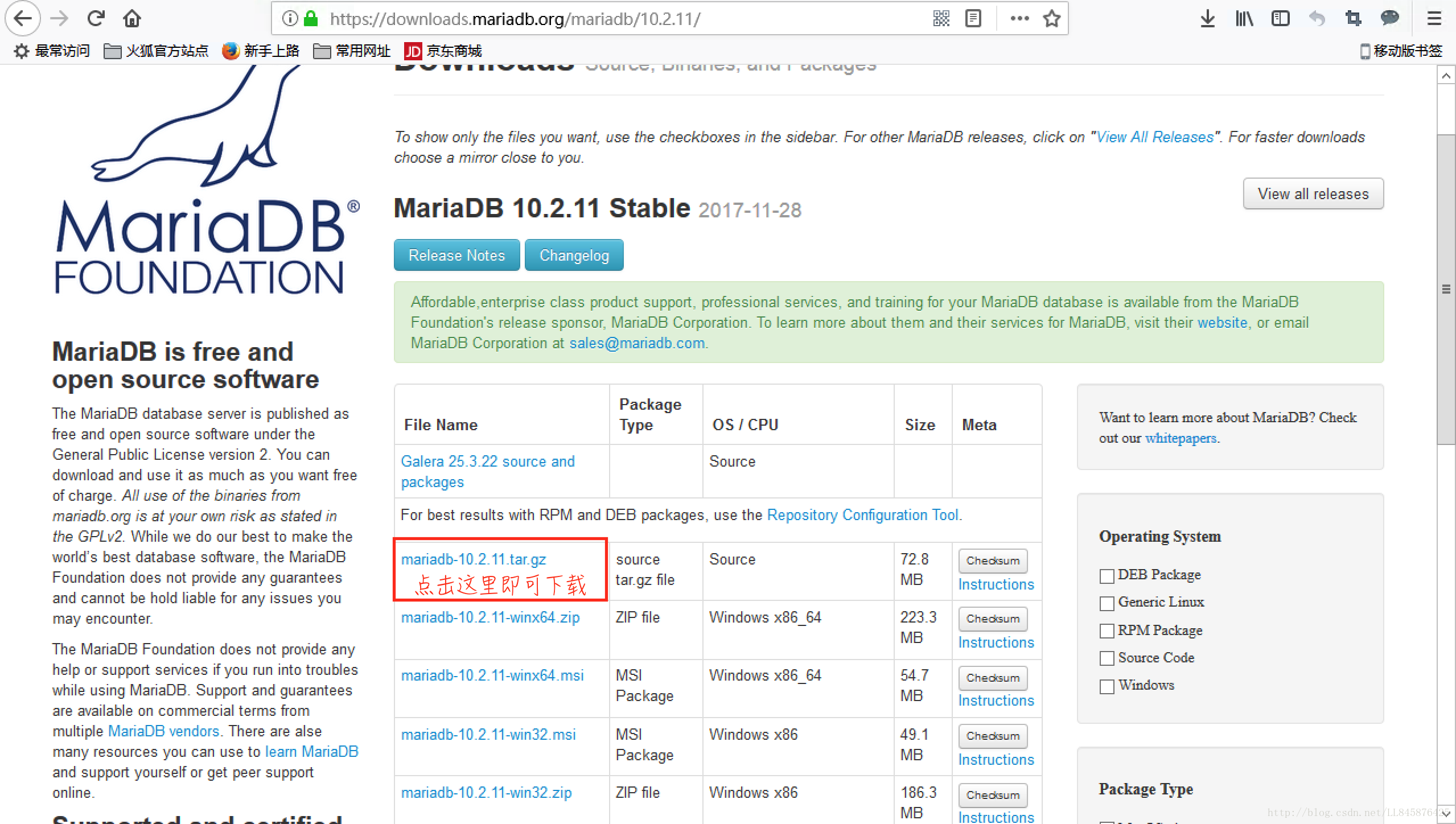
Task: Open the 移动版书签 bookmarks folder
Action: [x=1401, y=51]
